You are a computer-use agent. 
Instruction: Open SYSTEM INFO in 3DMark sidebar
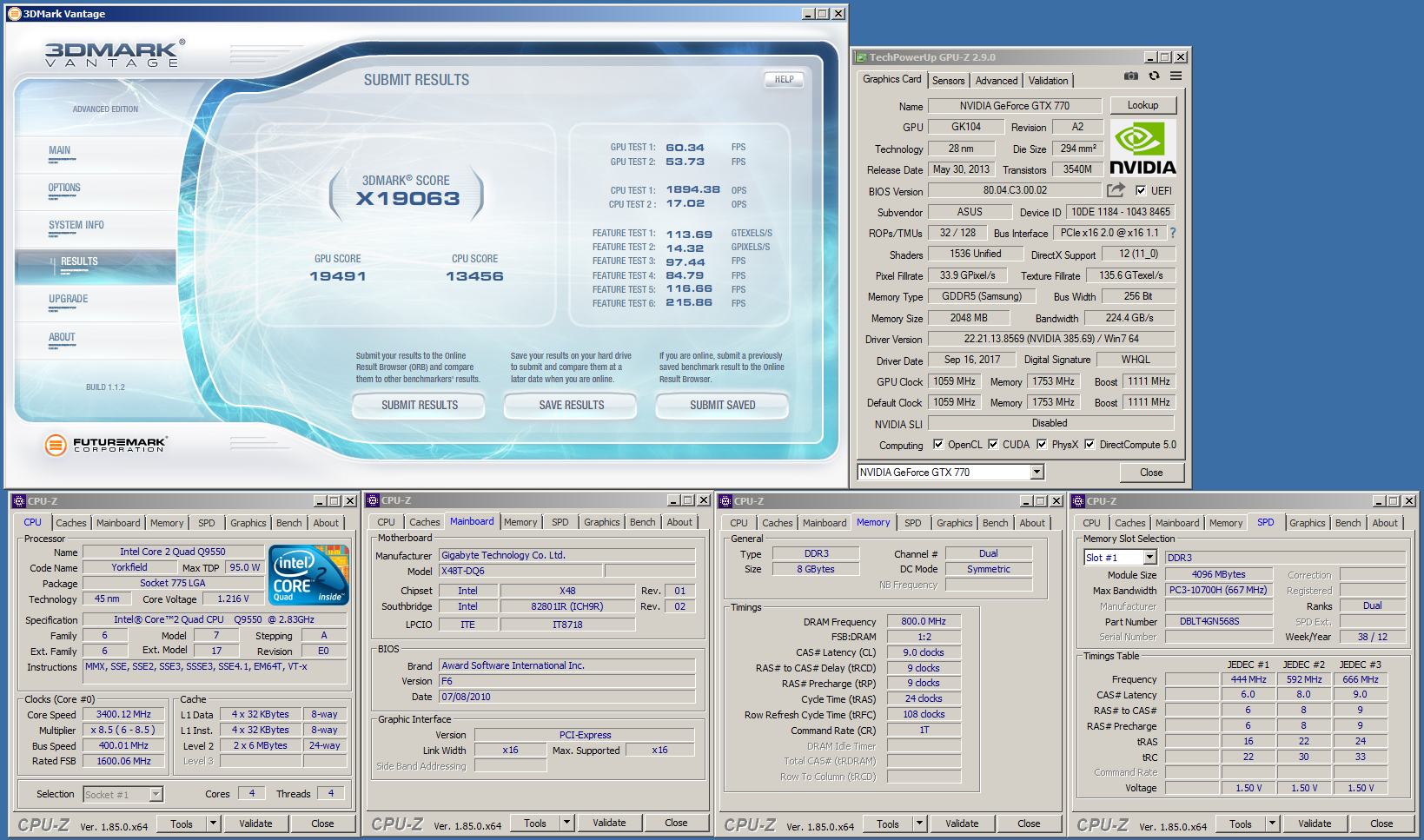(76, 225)
